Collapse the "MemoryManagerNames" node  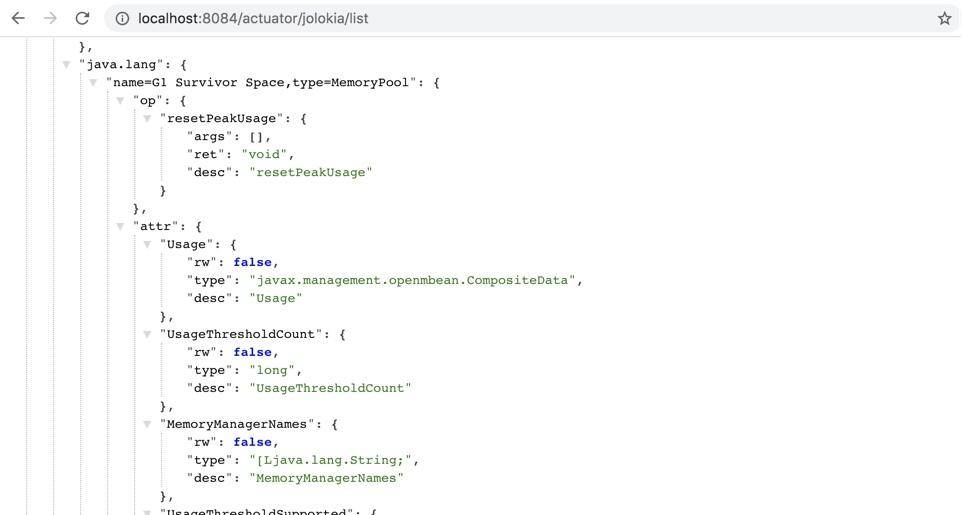pos(148,425)
